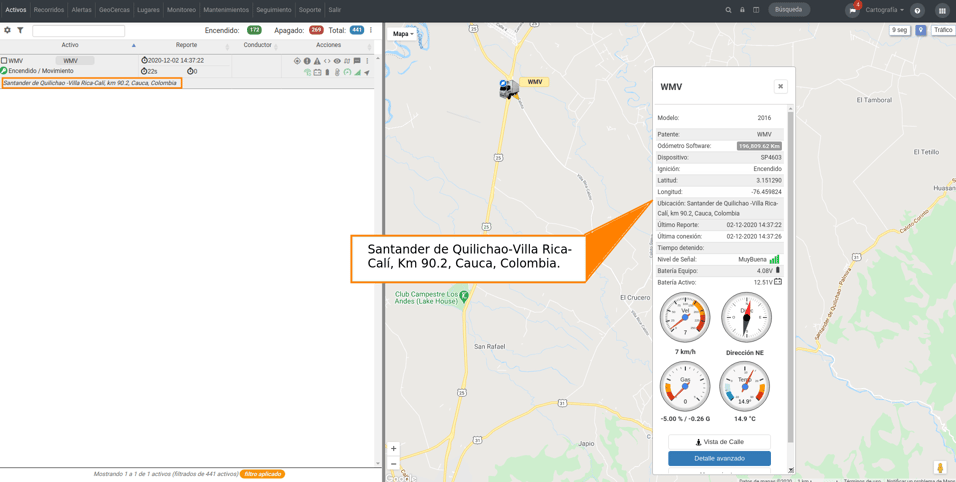Click the code brackets icon in WMV row
956x482 pixels.
coord(327,61)
